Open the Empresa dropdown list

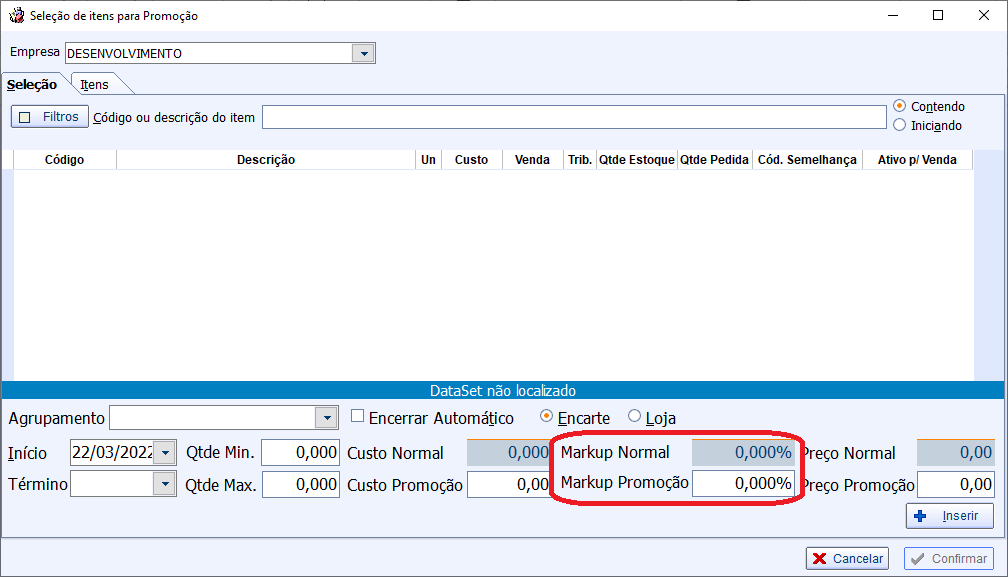click(x=364, y=54)
